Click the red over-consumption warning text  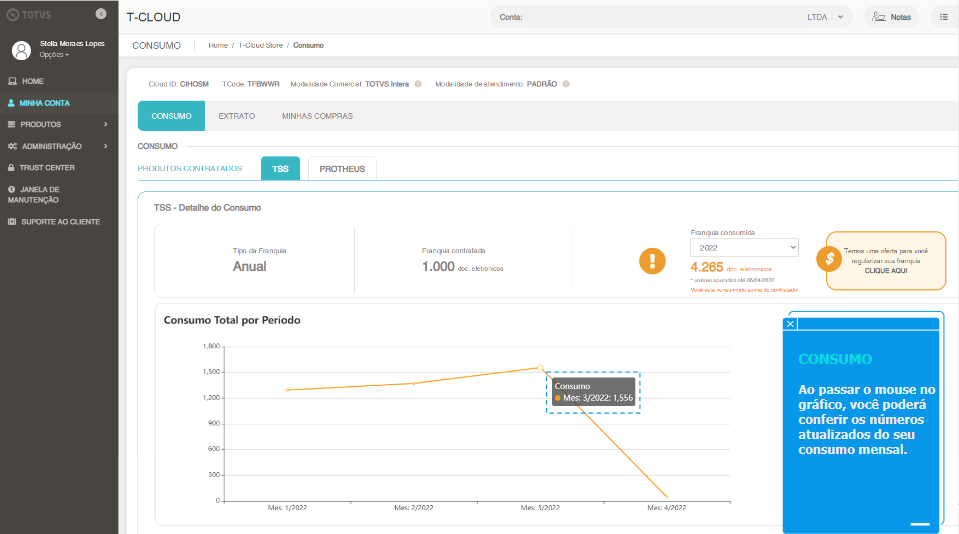(744, 290)
